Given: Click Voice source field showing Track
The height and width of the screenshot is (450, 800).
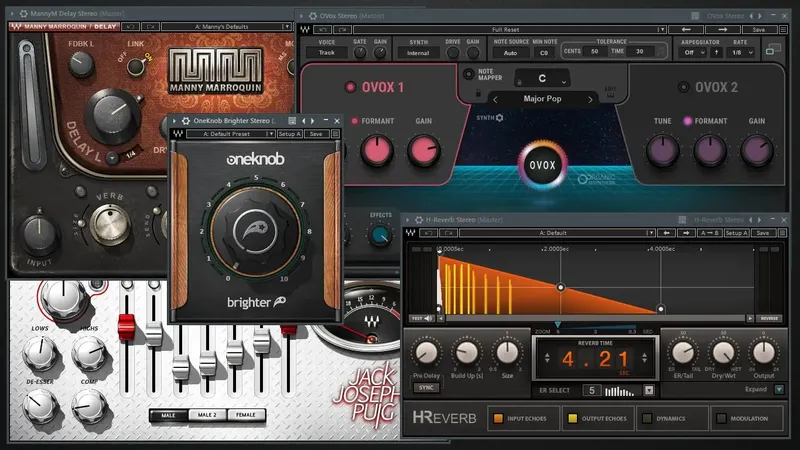Looking at the screenshot, I should click(x=327, y=53).
